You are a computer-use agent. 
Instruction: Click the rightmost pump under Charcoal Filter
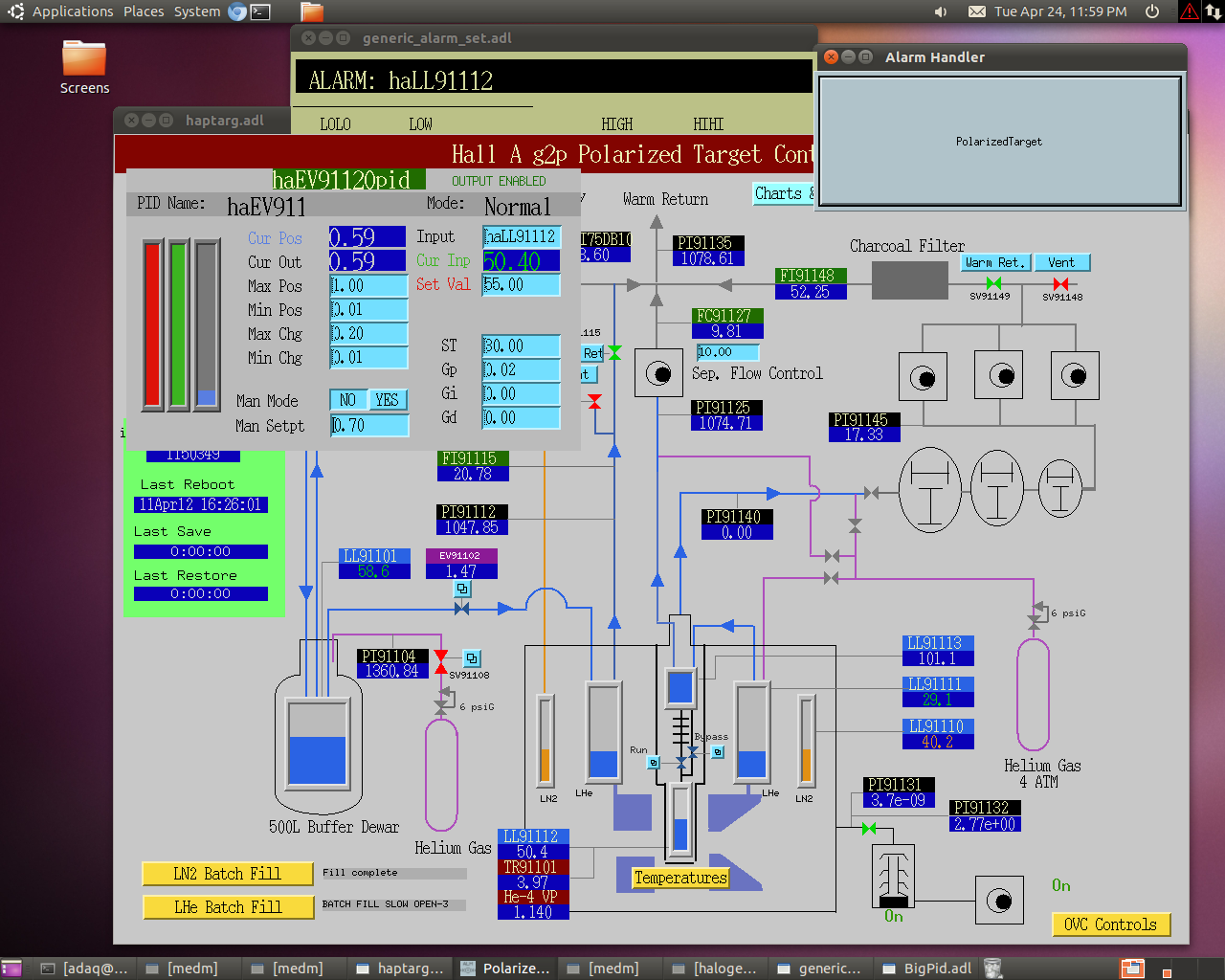pos(1075,375)
